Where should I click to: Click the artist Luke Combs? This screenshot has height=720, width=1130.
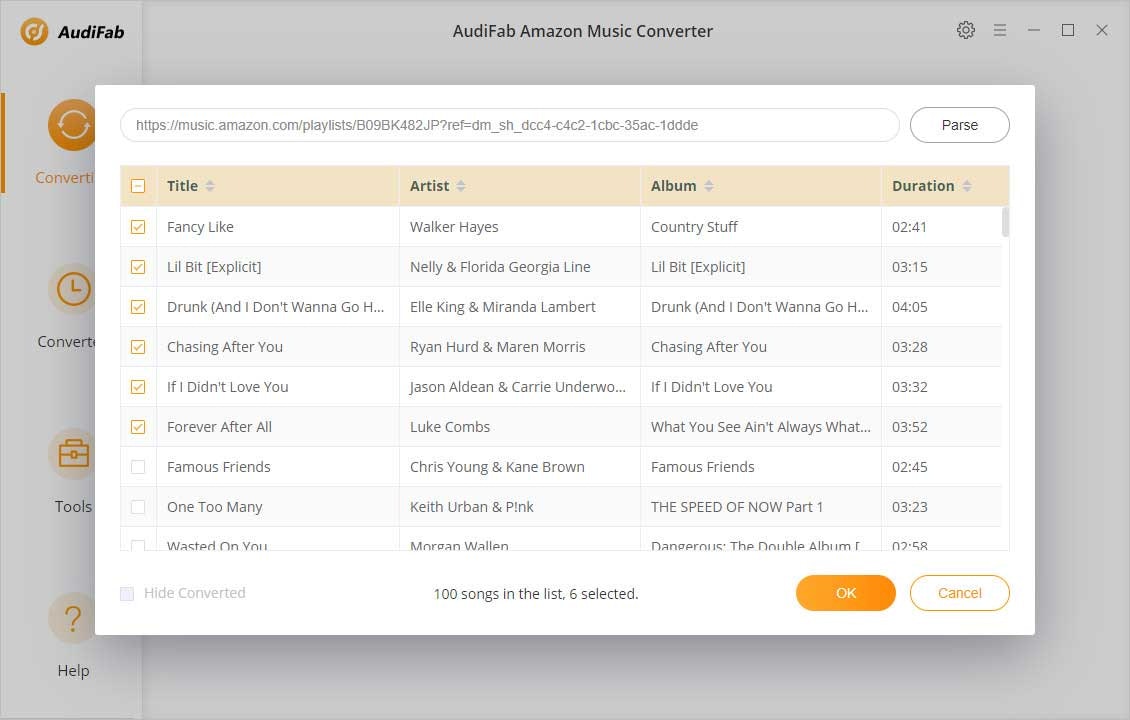[450, 427]
